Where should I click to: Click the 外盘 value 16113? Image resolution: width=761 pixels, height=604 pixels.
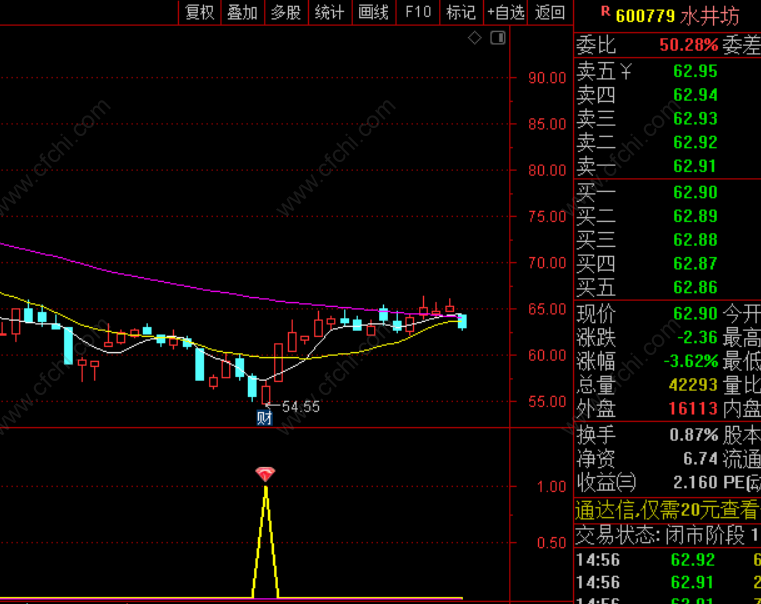(x=693, y=409)
